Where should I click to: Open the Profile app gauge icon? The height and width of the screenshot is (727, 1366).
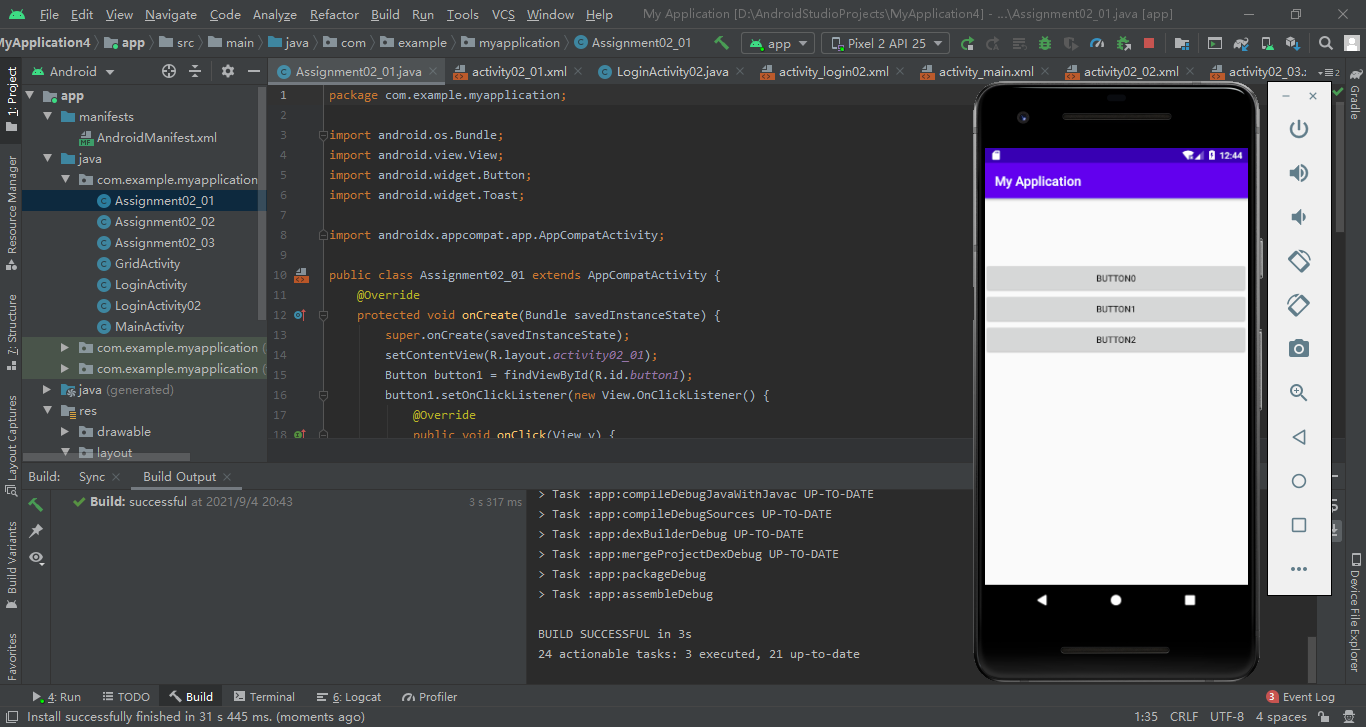[x=1097, y=43]
